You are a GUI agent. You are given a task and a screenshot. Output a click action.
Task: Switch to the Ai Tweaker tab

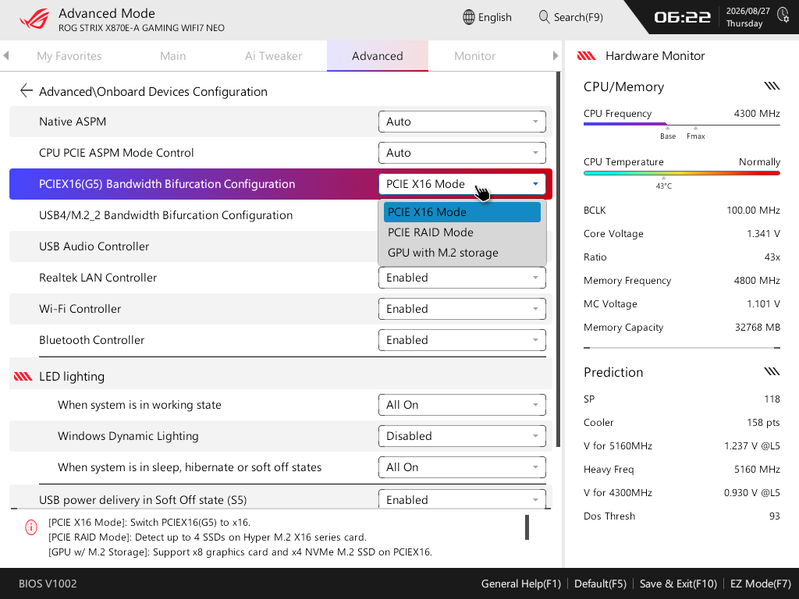click(273, 56)
